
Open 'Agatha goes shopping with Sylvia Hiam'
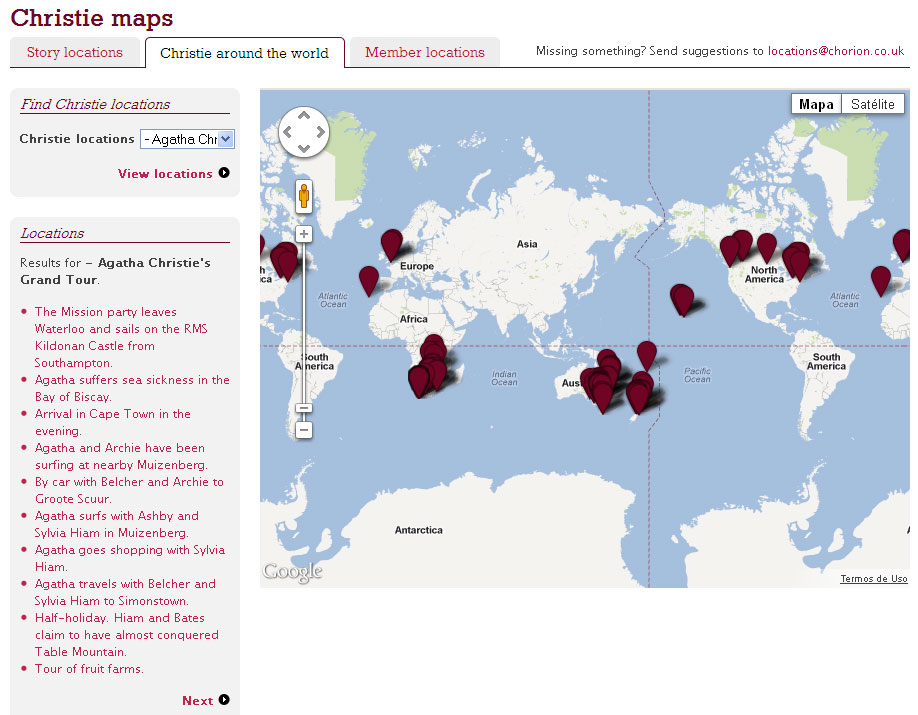click(x=129, y=558)
